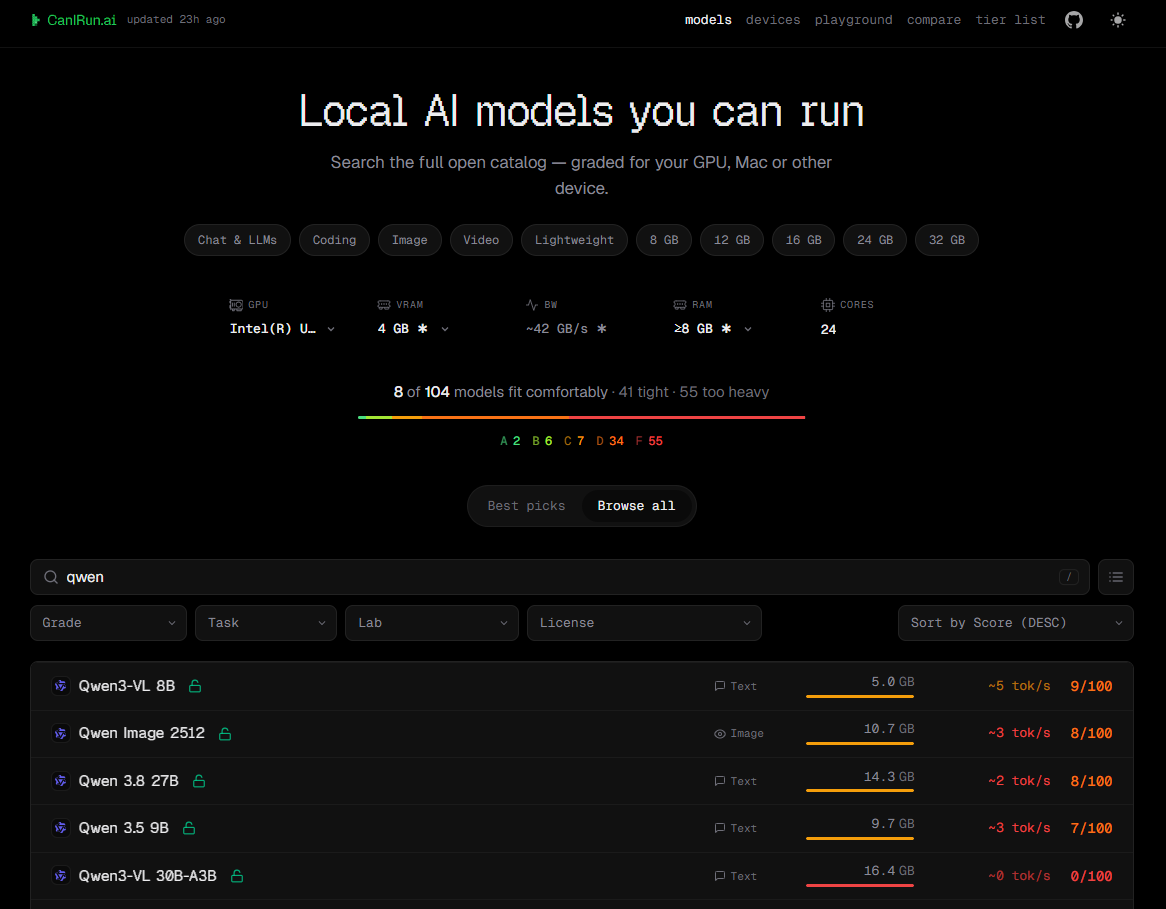Expand the RAM ≥8 GB selector
Viewport: 1166px width, 909px height.
tap(712, 329)
